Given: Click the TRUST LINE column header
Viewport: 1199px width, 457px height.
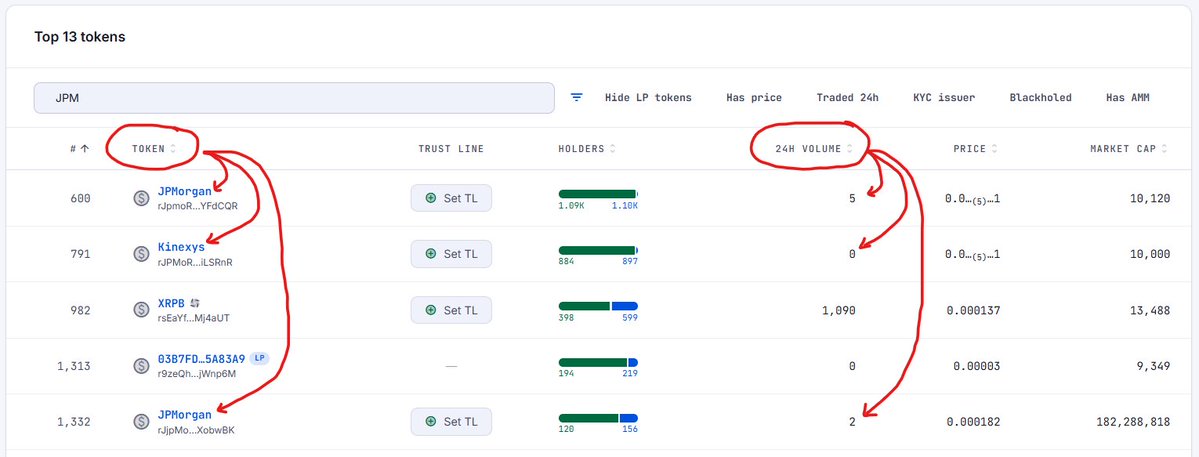Looking at the screenshot, I should [x=451, y=149].
